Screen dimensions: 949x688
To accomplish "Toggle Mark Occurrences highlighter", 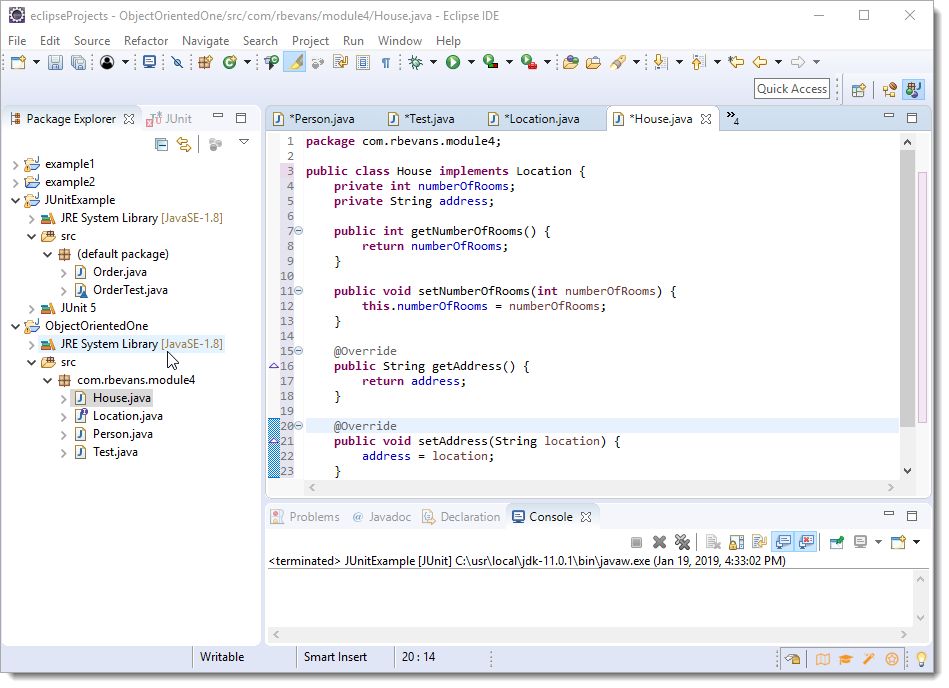I will coord(295,62).
